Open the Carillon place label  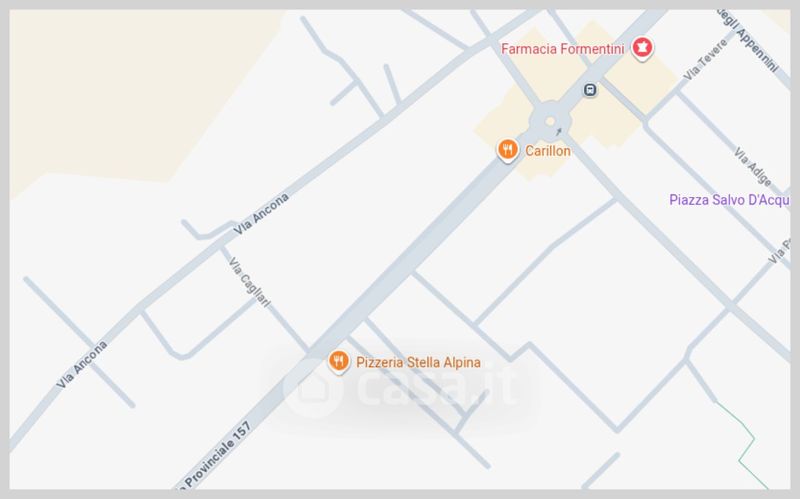548,151
